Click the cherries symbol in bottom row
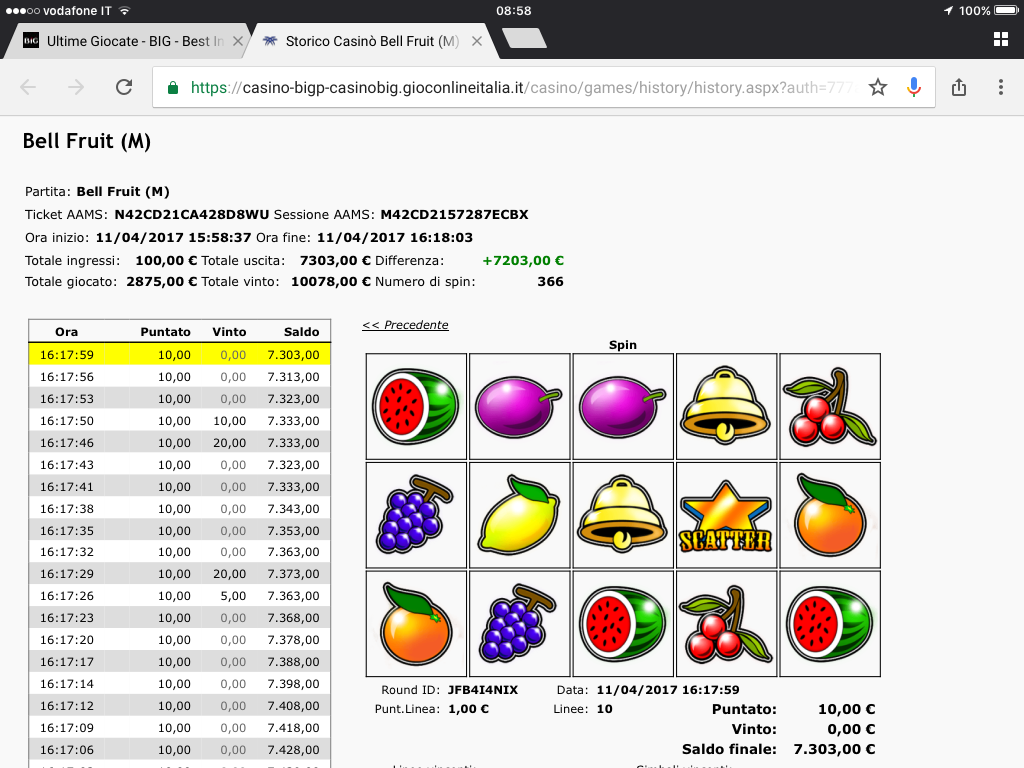The width and height of the screenshot is (1024, 768). click(726, 624)
